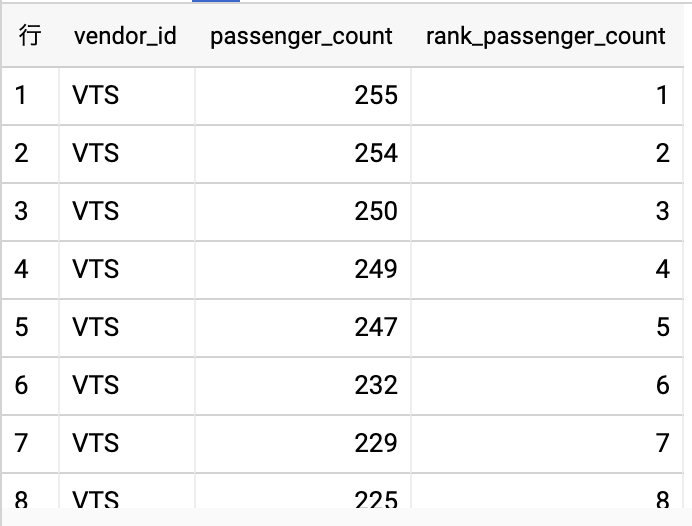This screenshot has height=526, width=692.
Task: Select row number 5 in the 行 column
Action: 22,327
